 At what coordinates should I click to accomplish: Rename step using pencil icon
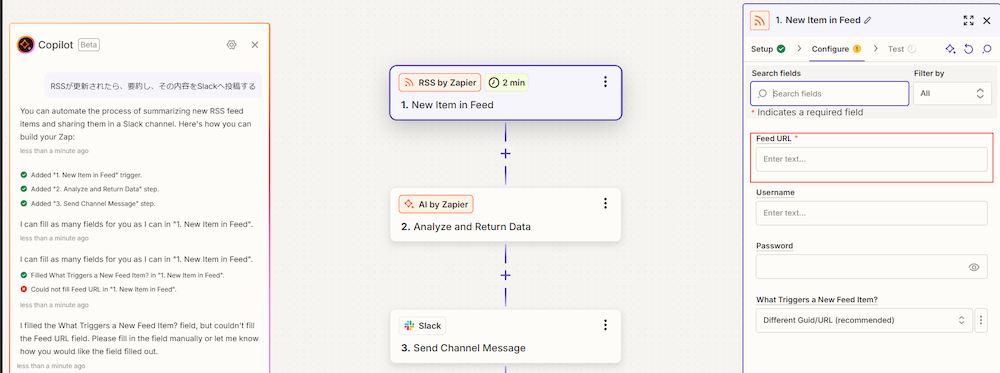coord(867,20)
